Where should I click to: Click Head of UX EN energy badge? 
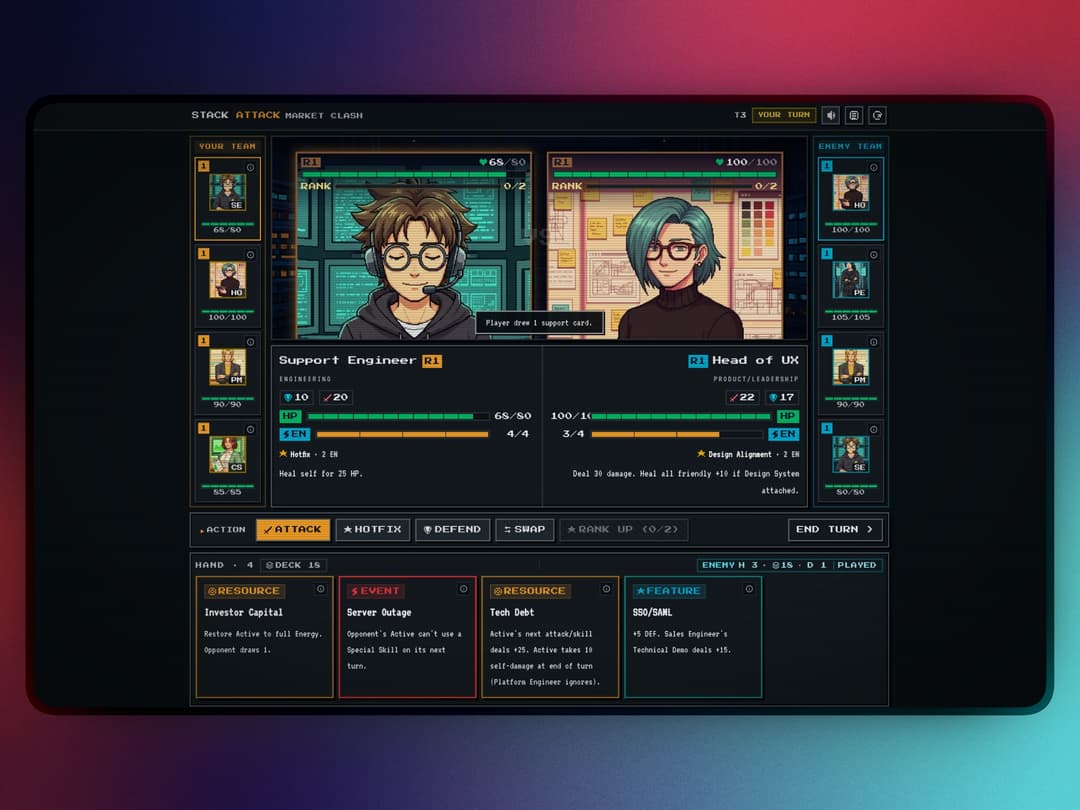[783, 434]
